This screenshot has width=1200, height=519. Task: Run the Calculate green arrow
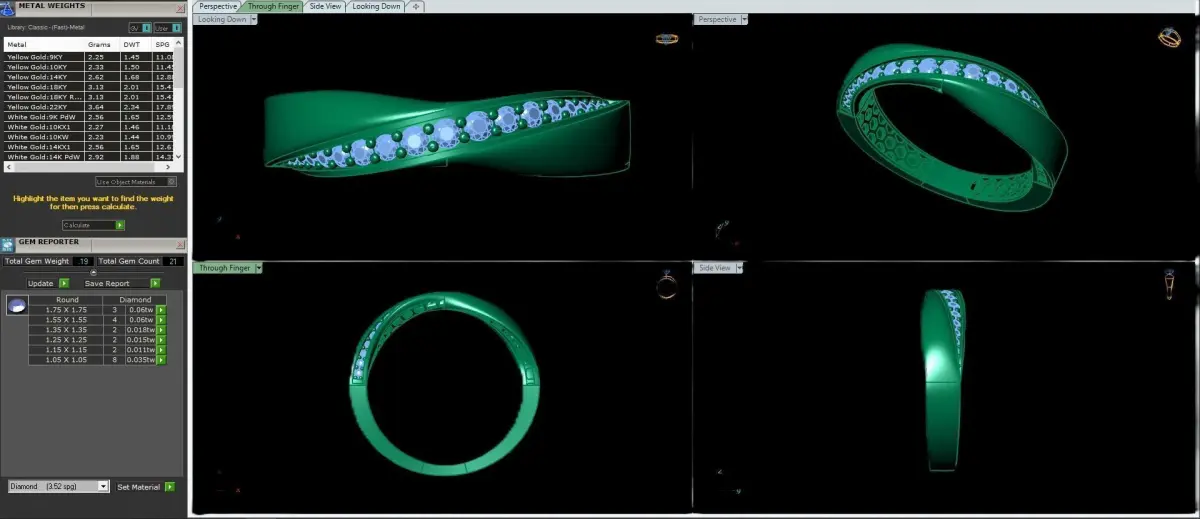coord(120,225)
